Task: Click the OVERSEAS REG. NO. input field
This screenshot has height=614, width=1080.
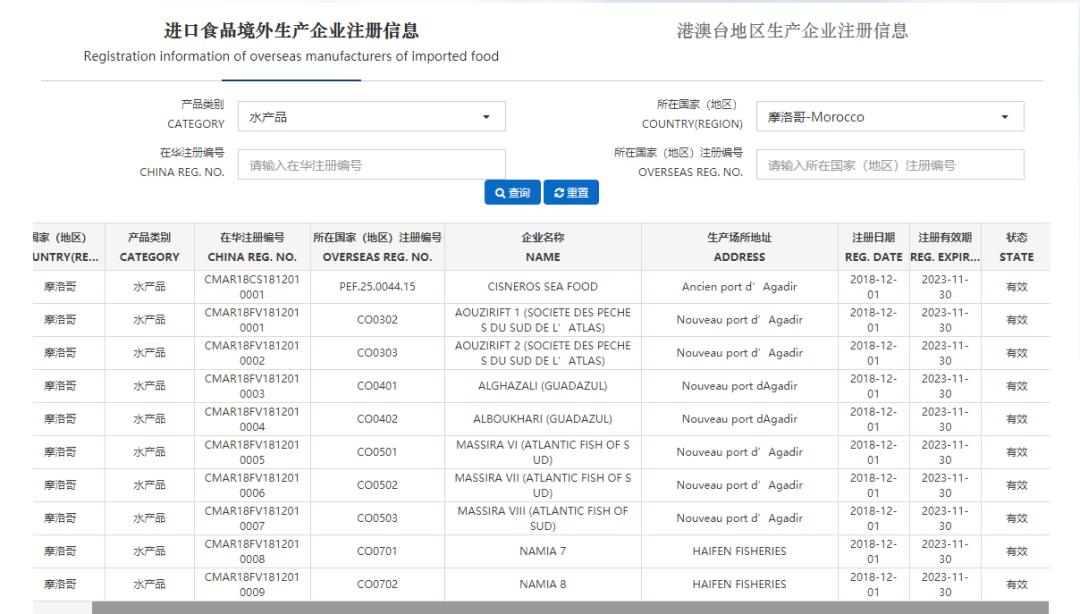Action: tap(890, 163)
